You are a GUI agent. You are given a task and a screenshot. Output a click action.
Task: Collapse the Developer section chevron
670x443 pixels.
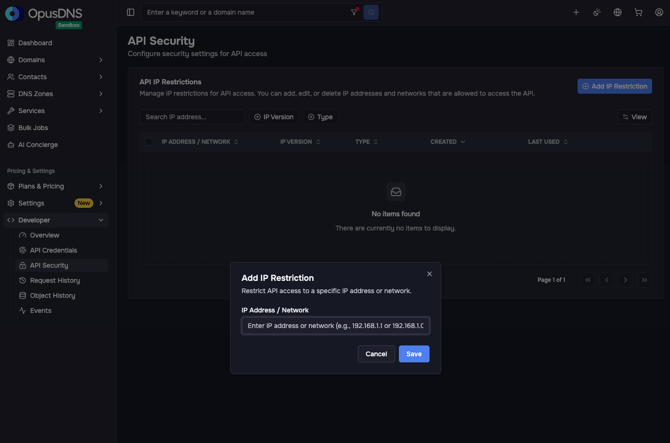click(x=101, y=220)
